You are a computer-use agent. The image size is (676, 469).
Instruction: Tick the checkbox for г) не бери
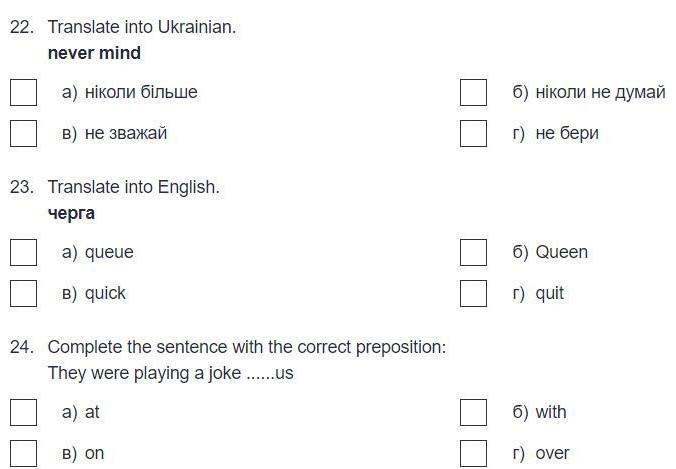tap(473, 133)
